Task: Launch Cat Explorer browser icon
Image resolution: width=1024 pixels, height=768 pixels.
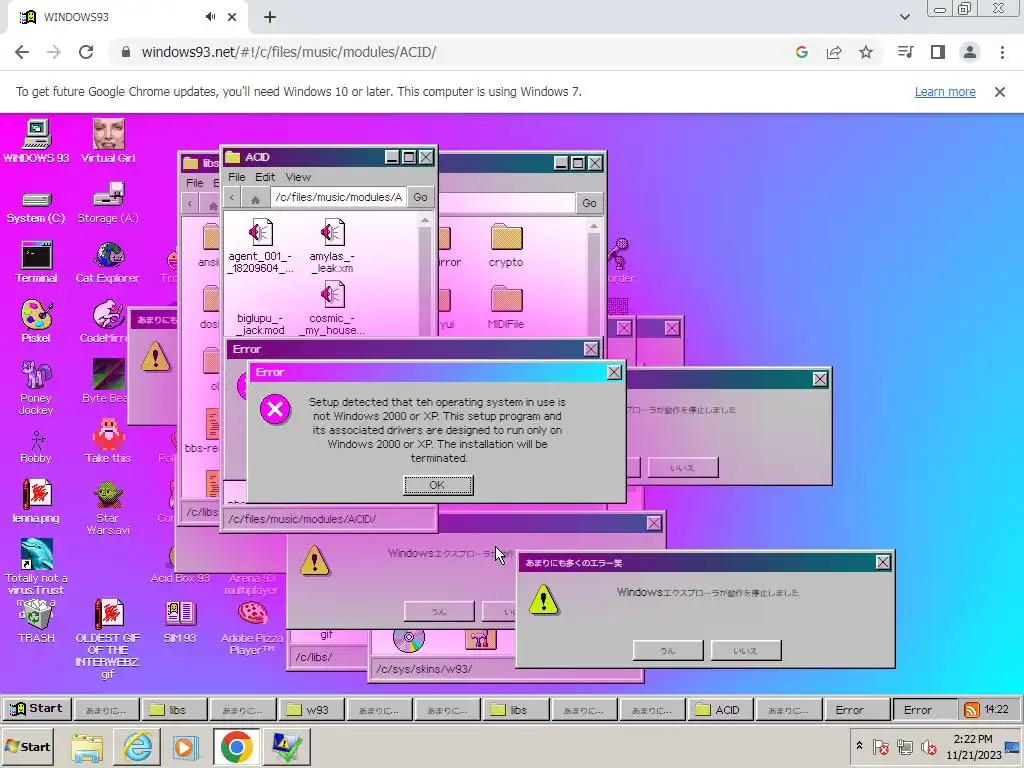Action: (x=108, y=262)
